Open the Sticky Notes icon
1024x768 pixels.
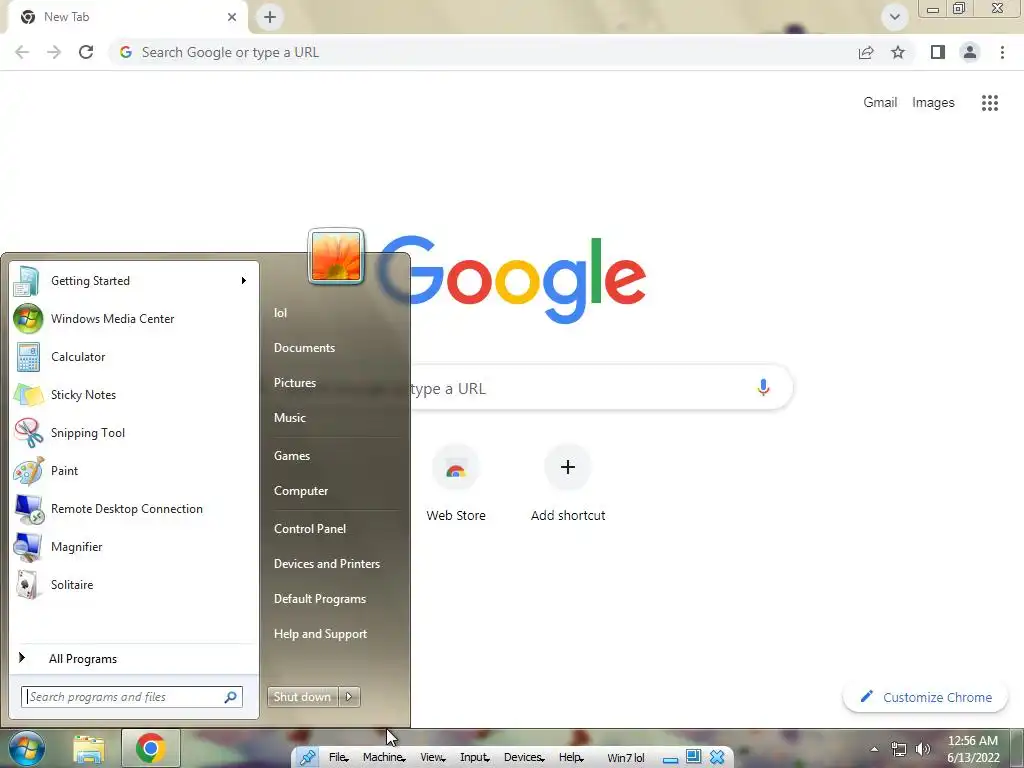click(x=28, y=395)
